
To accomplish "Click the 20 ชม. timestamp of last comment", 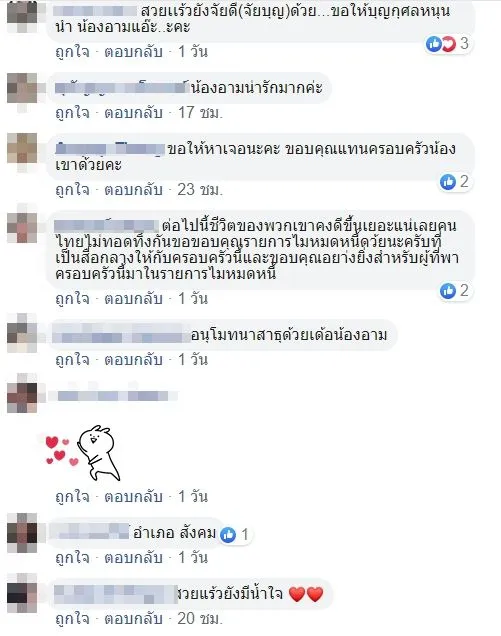I will 200,619.
